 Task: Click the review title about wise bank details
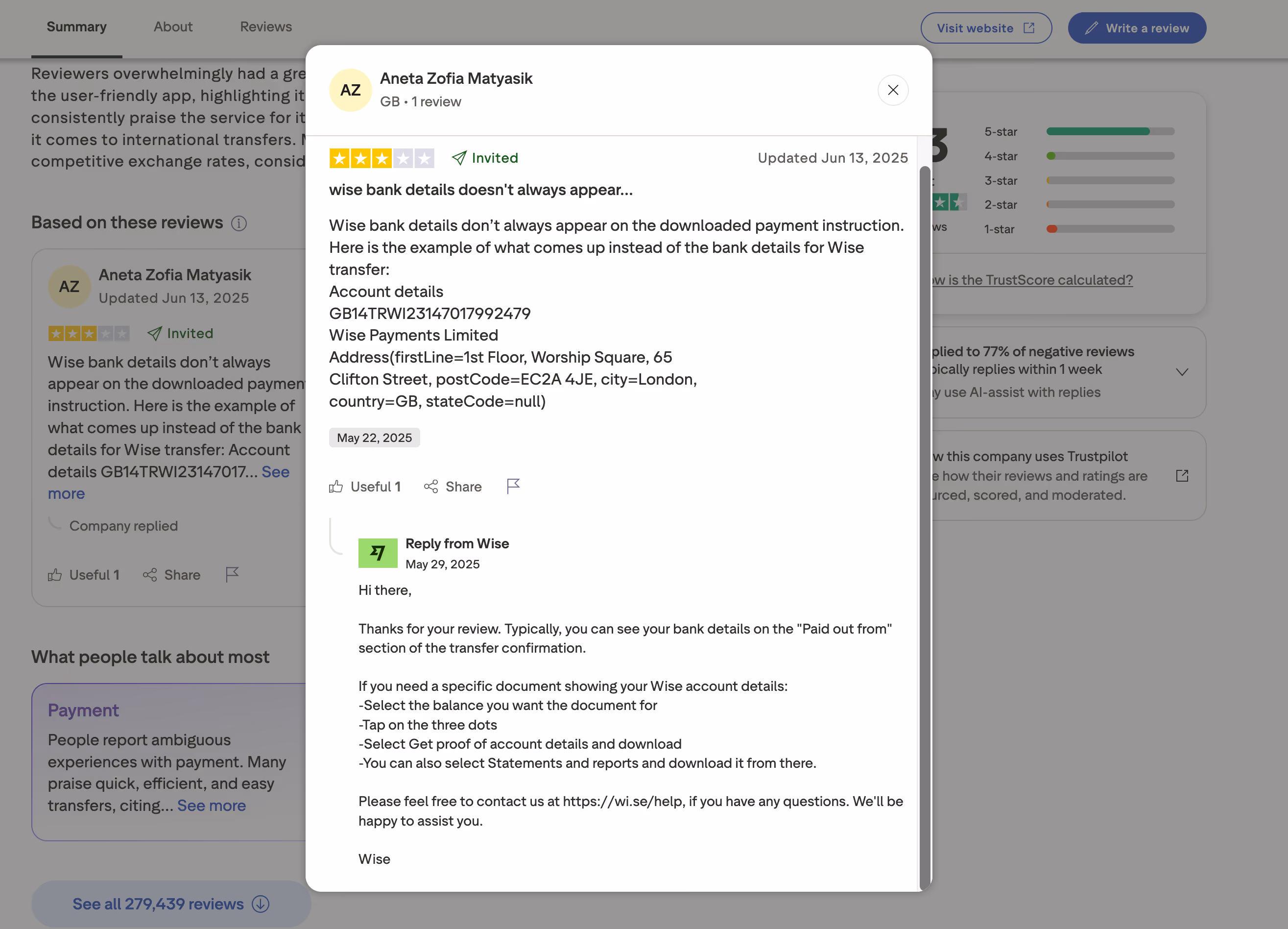(x=481, y=190)
